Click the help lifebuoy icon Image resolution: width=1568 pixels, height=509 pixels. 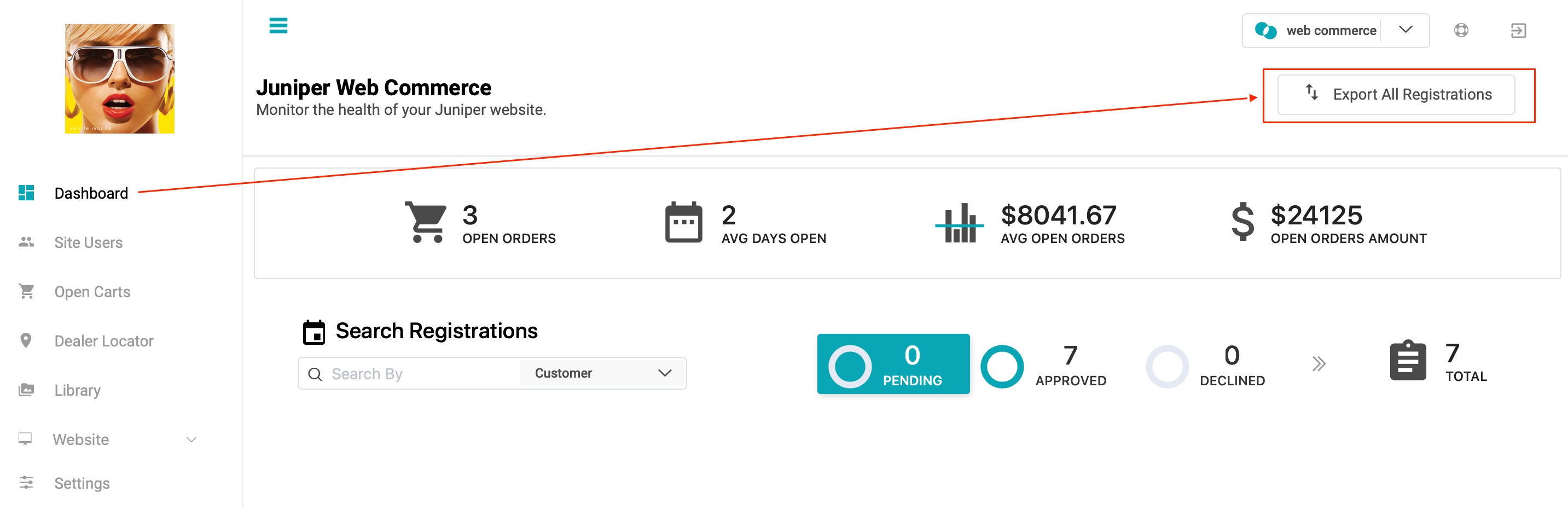tap(1461, 31)
